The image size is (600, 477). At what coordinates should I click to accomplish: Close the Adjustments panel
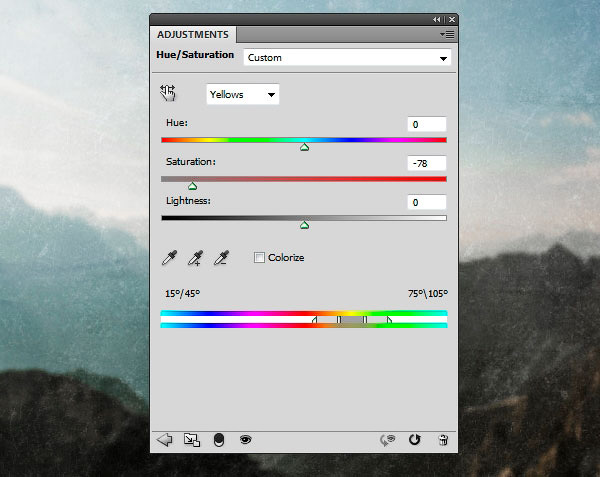click(x=452, y=19)
